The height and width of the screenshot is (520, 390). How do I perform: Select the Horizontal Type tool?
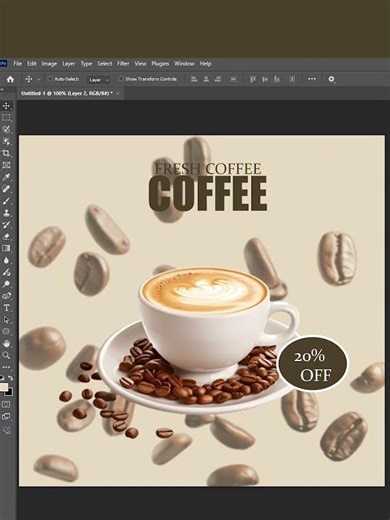pos(6,308)
